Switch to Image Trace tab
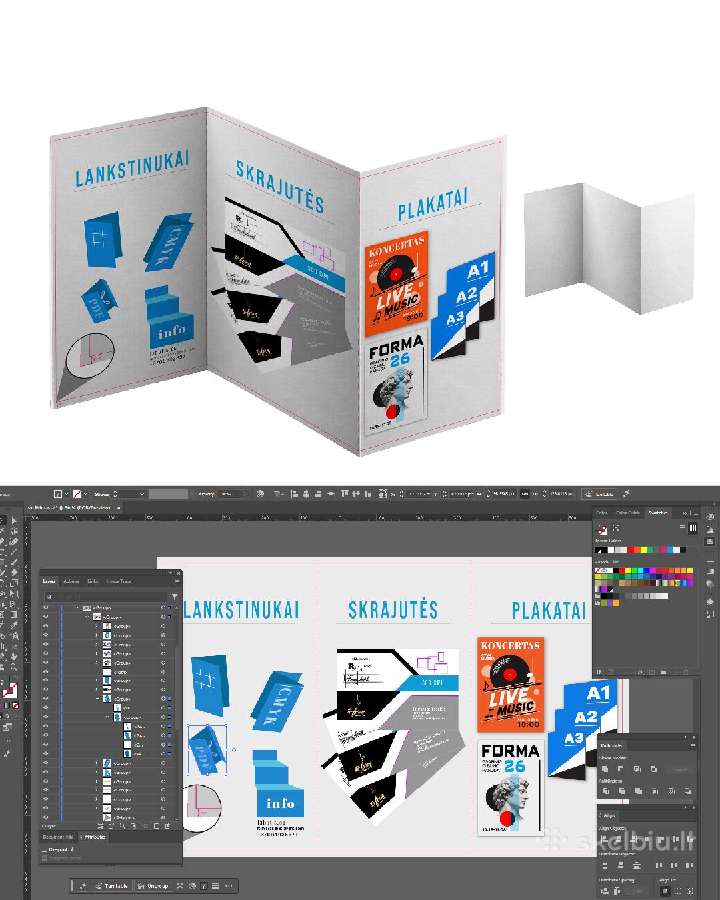Viewport: 720px width, 900px height. (118, 581)
